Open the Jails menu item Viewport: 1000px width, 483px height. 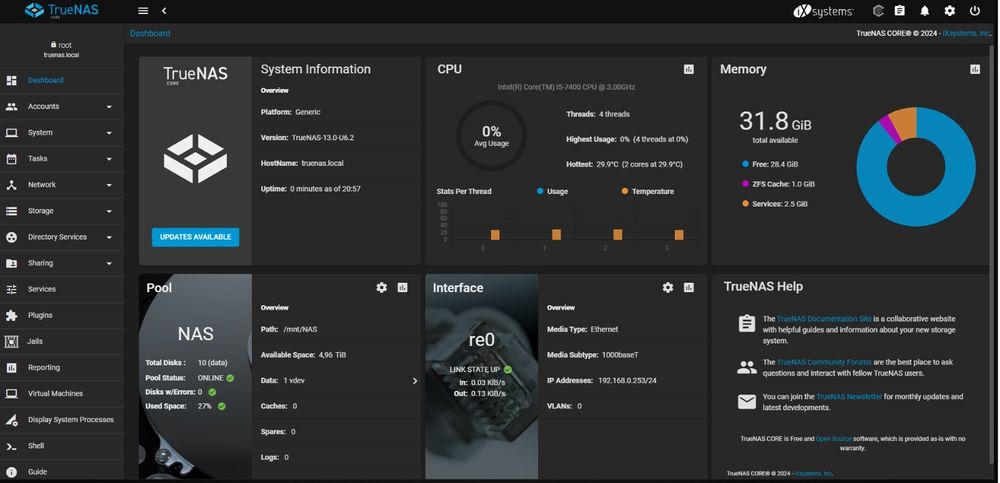pyautogui.click(x=62, y=341)
